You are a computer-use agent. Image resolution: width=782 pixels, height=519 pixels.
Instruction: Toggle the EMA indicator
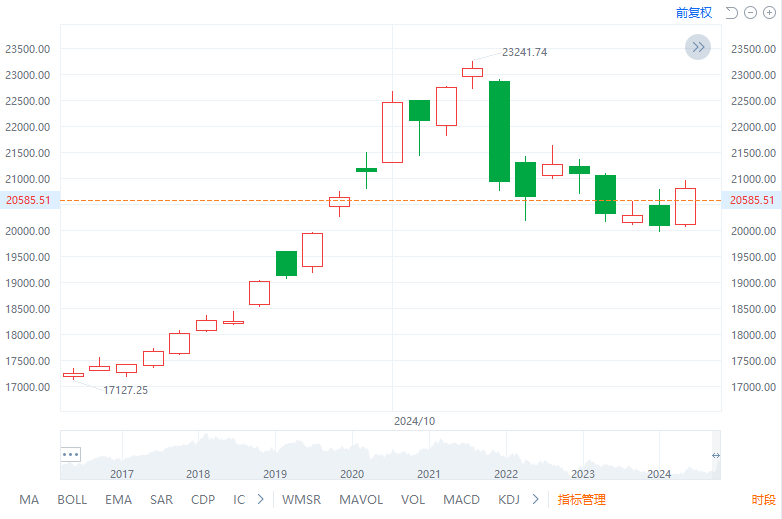pos(118,499)
